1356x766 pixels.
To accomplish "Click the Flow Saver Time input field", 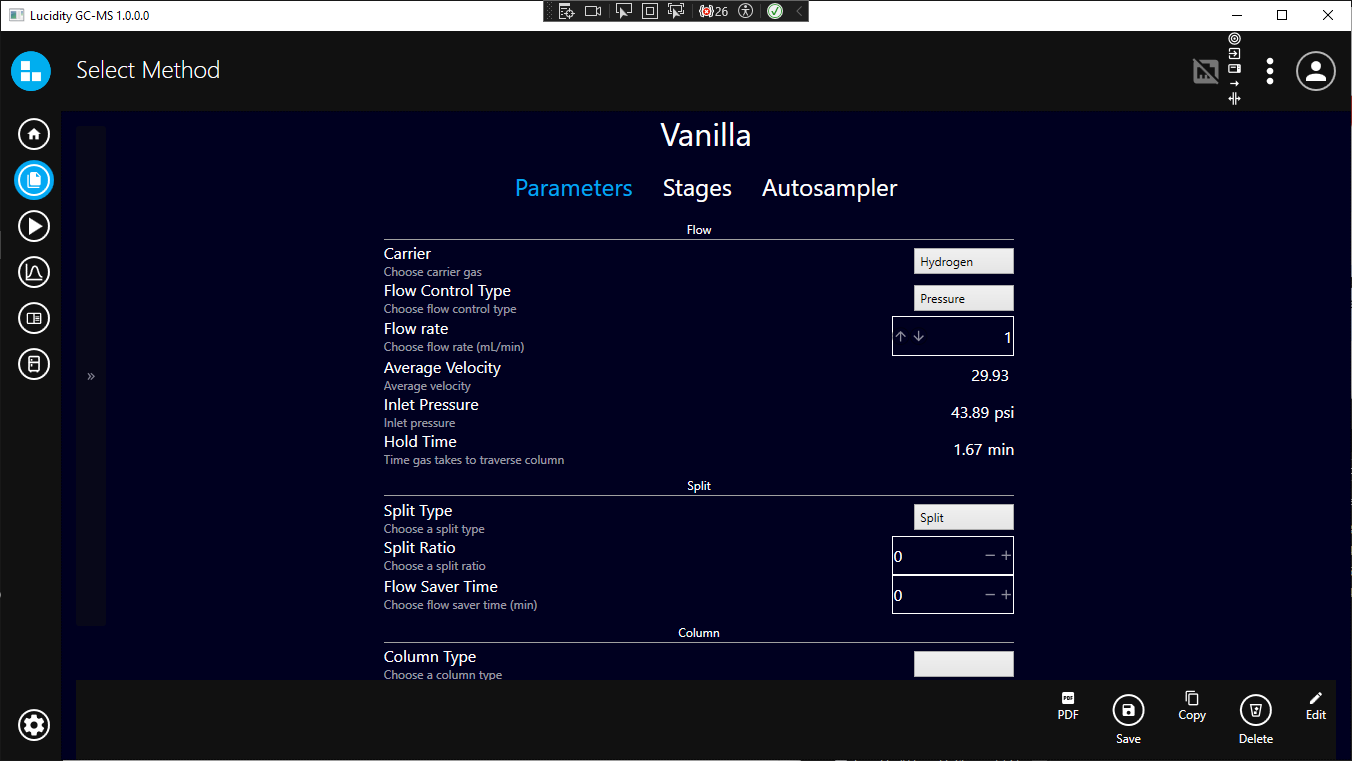I will pyautogui.click(x=935, y=595).
